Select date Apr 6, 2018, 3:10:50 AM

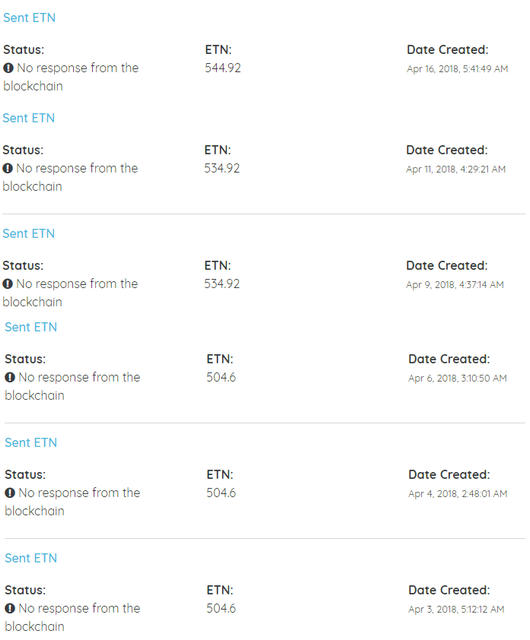458,378
